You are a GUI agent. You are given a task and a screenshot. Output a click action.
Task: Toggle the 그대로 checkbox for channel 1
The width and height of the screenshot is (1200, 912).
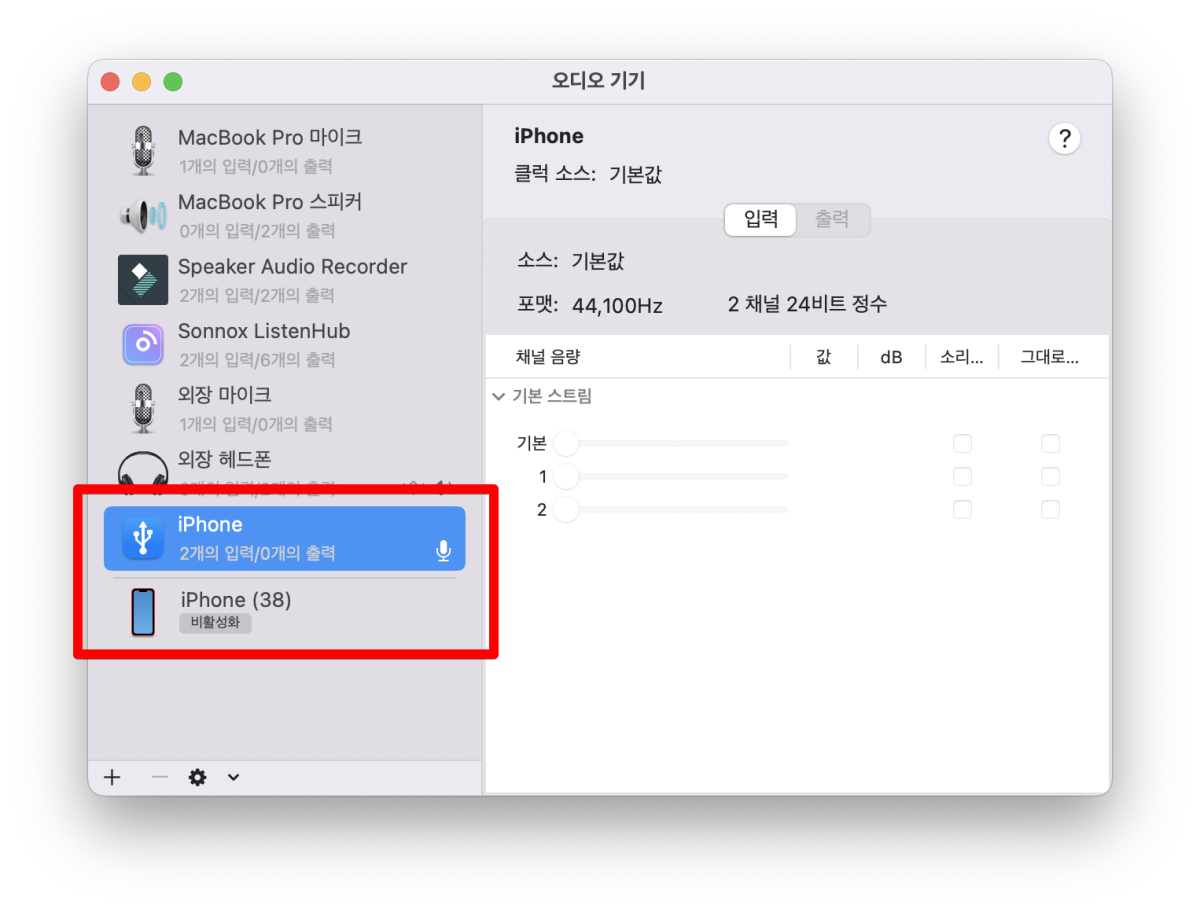(x=1050, y=476)
